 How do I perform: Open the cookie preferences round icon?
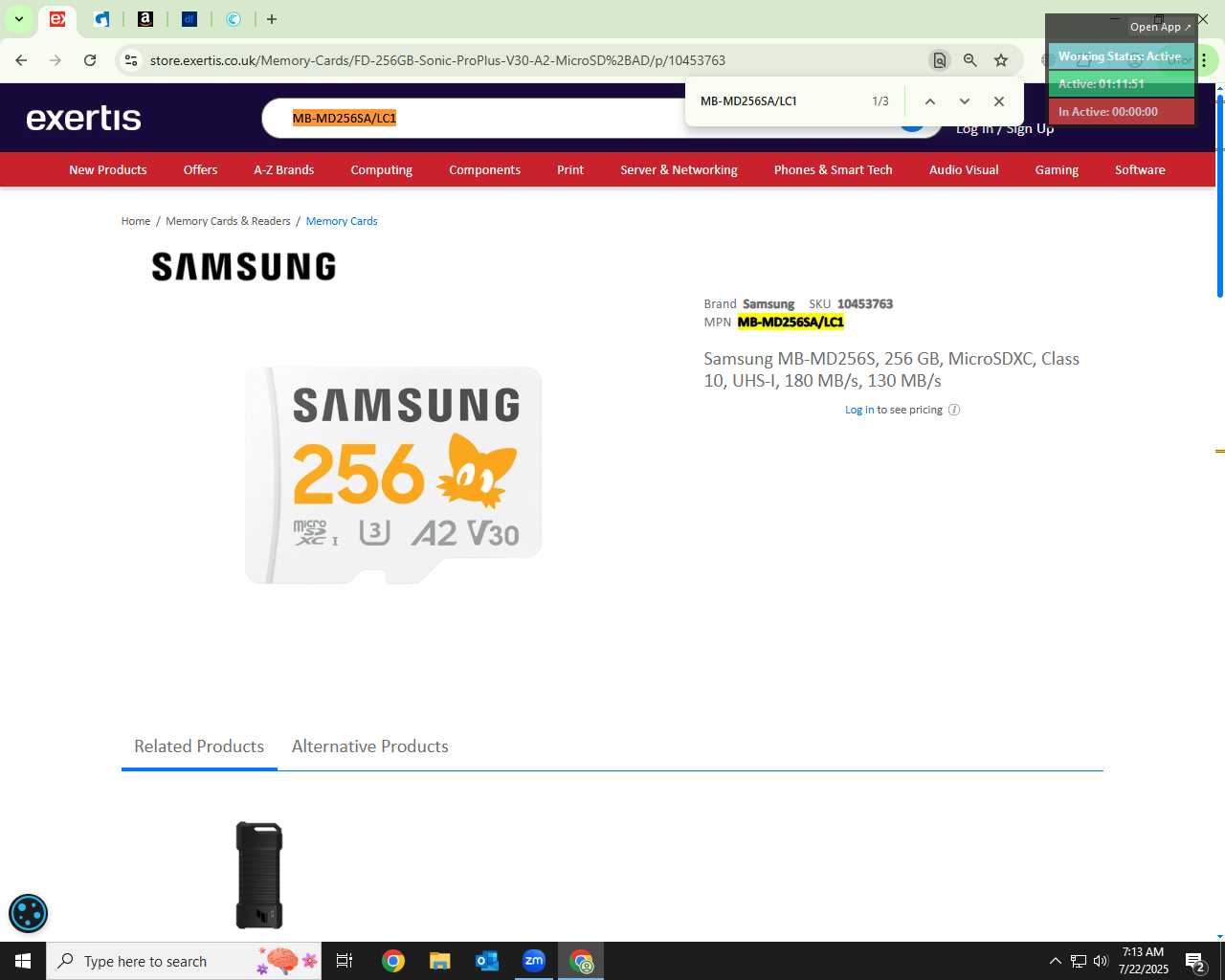(x=28, y=913)
